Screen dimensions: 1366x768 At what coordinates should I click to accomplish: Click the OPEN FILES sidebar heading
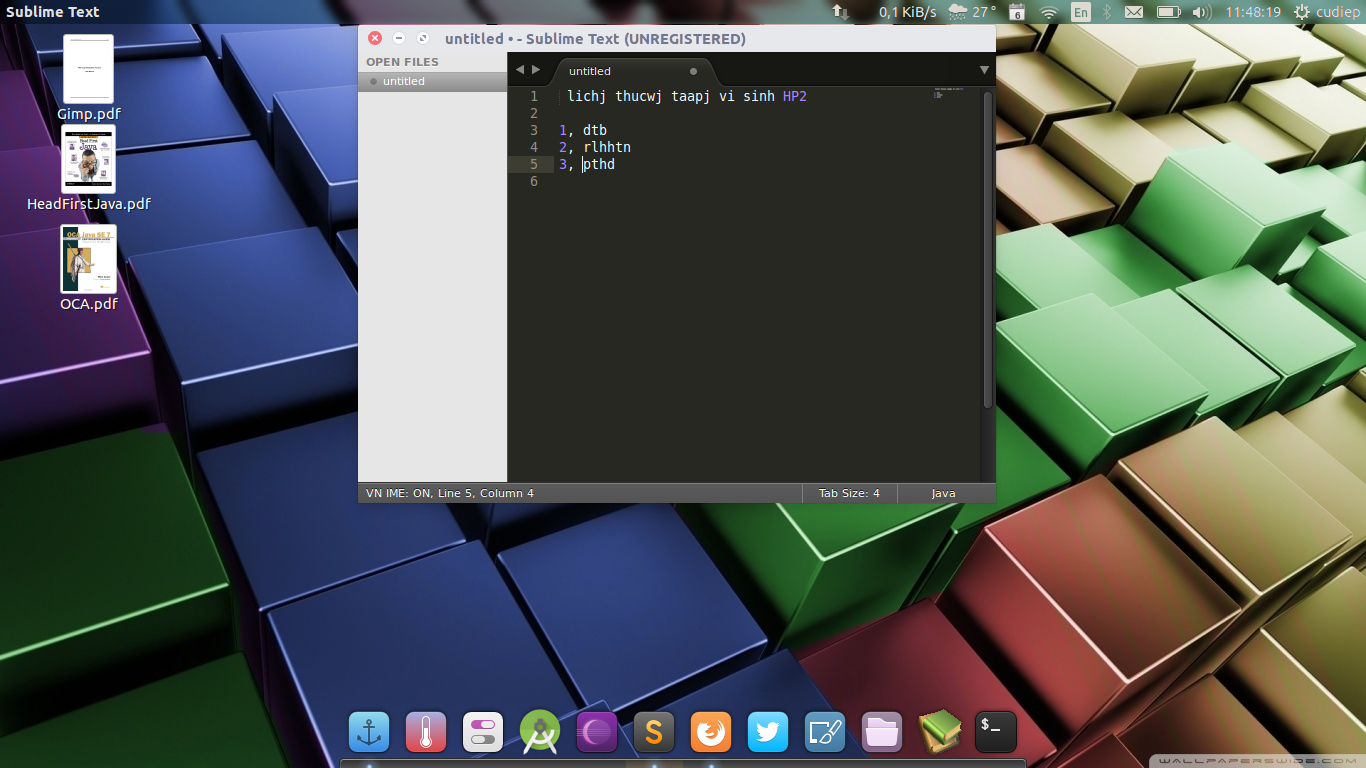coord(402,62)
